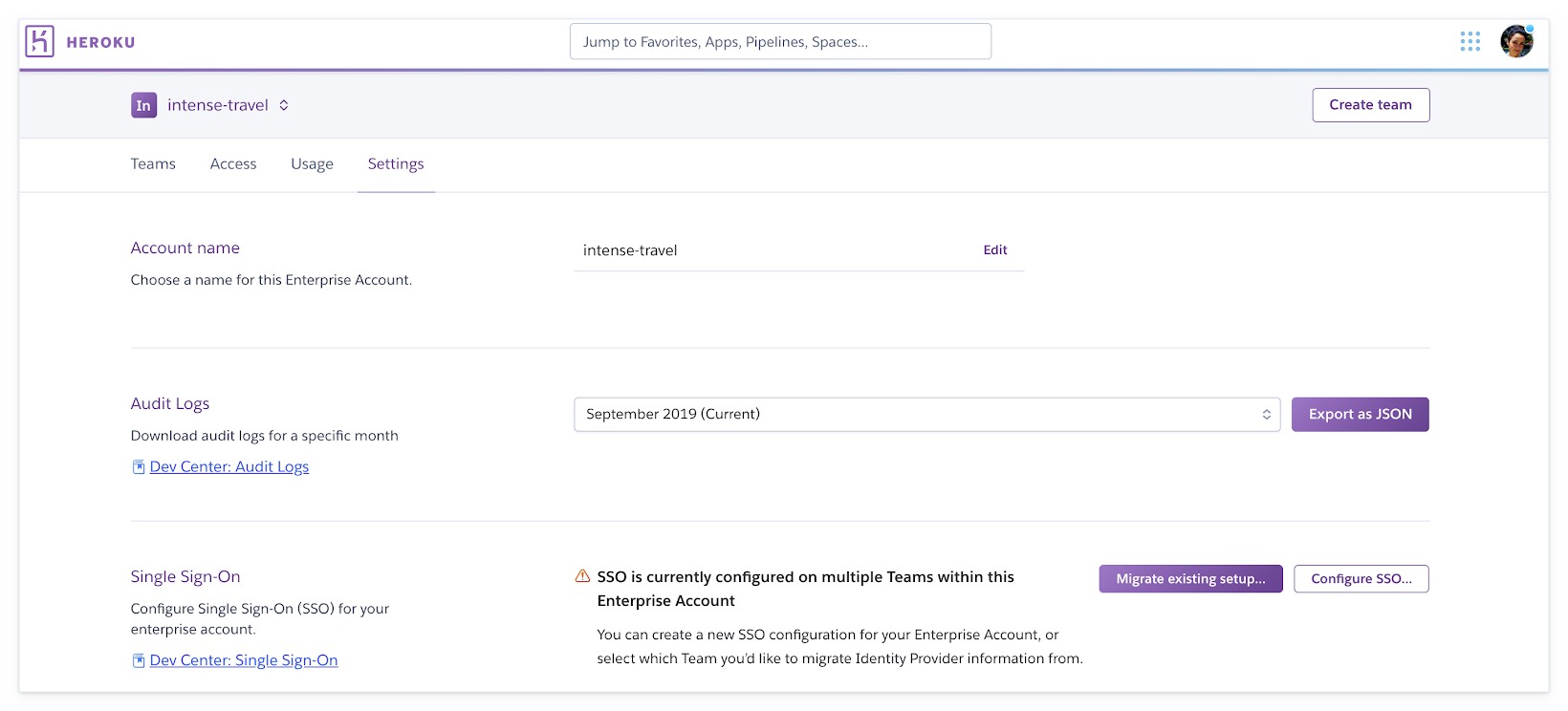The height and width of the screenshot is (711, 1568).
Task: Click the purple 'In' account badge
Action: tap(143, 105)
